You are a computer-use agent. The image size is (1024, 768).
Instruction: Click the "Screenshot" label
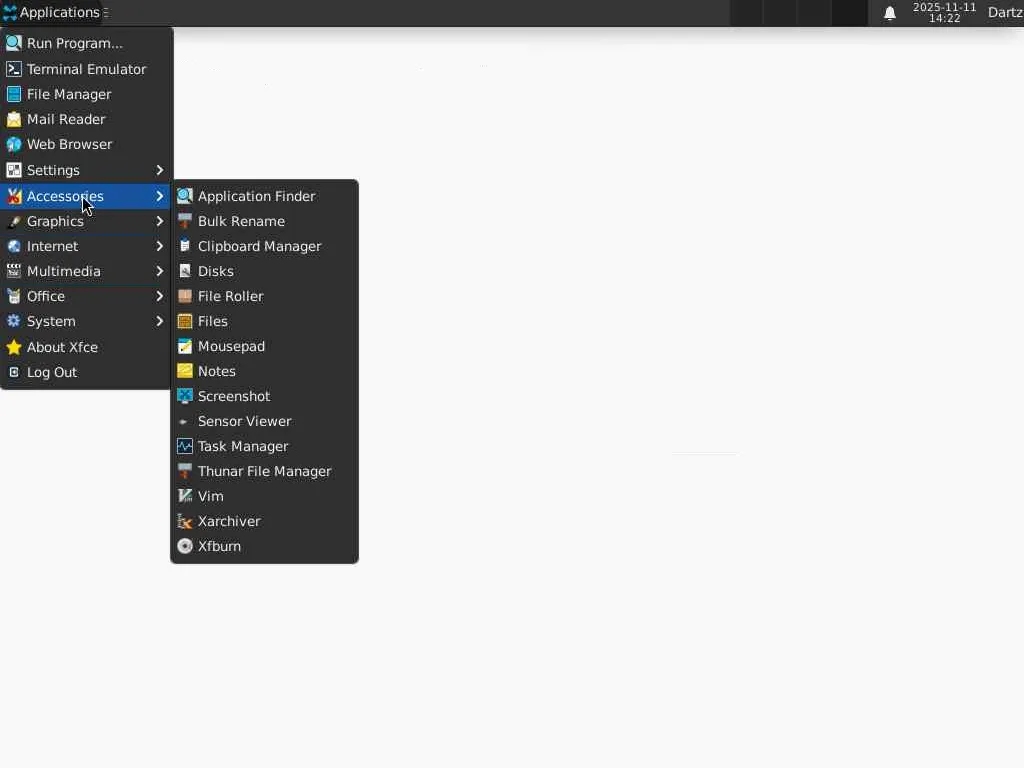pos(234,396)
